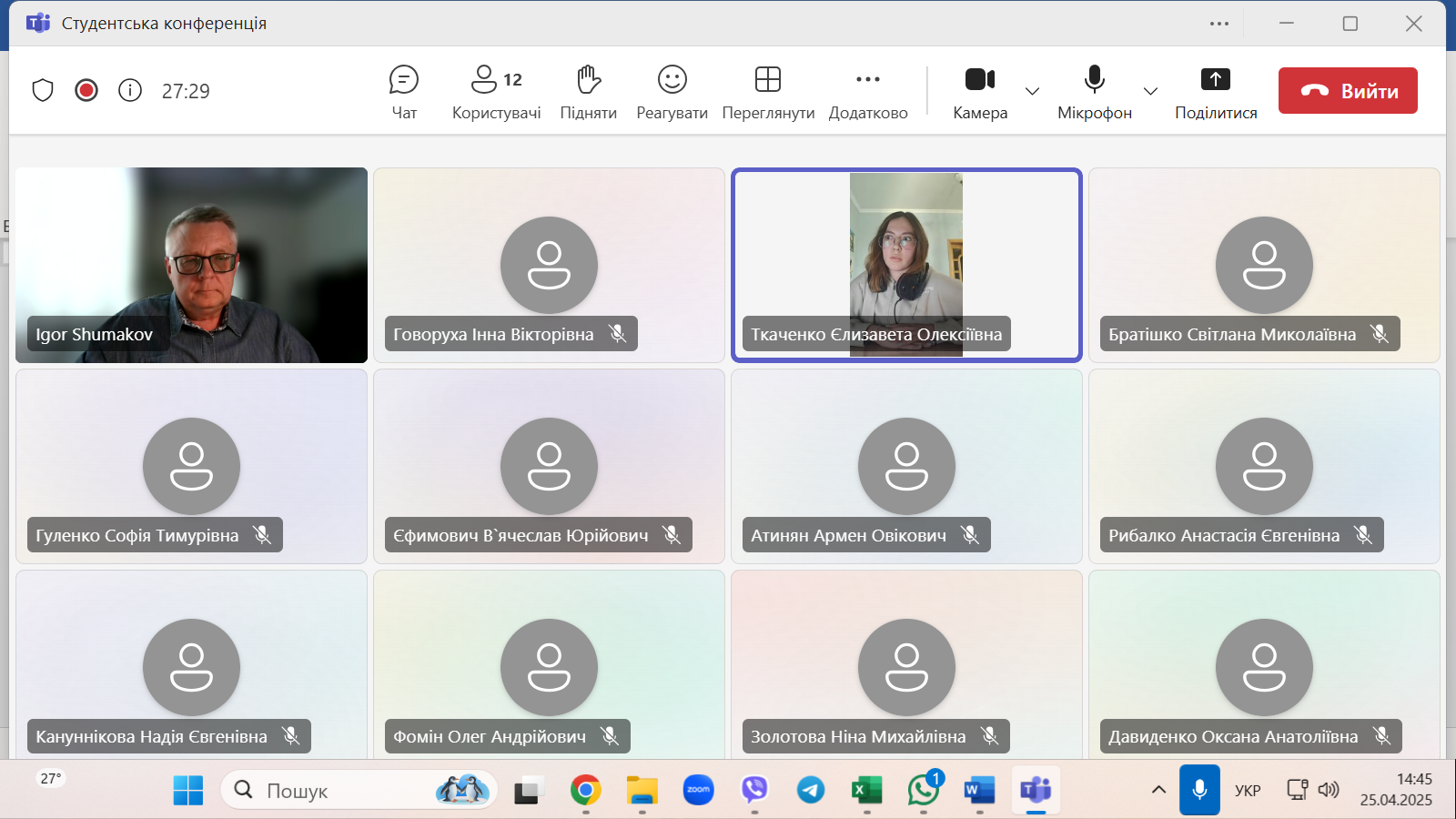Open Viber from the taskbar

[754, 790]
